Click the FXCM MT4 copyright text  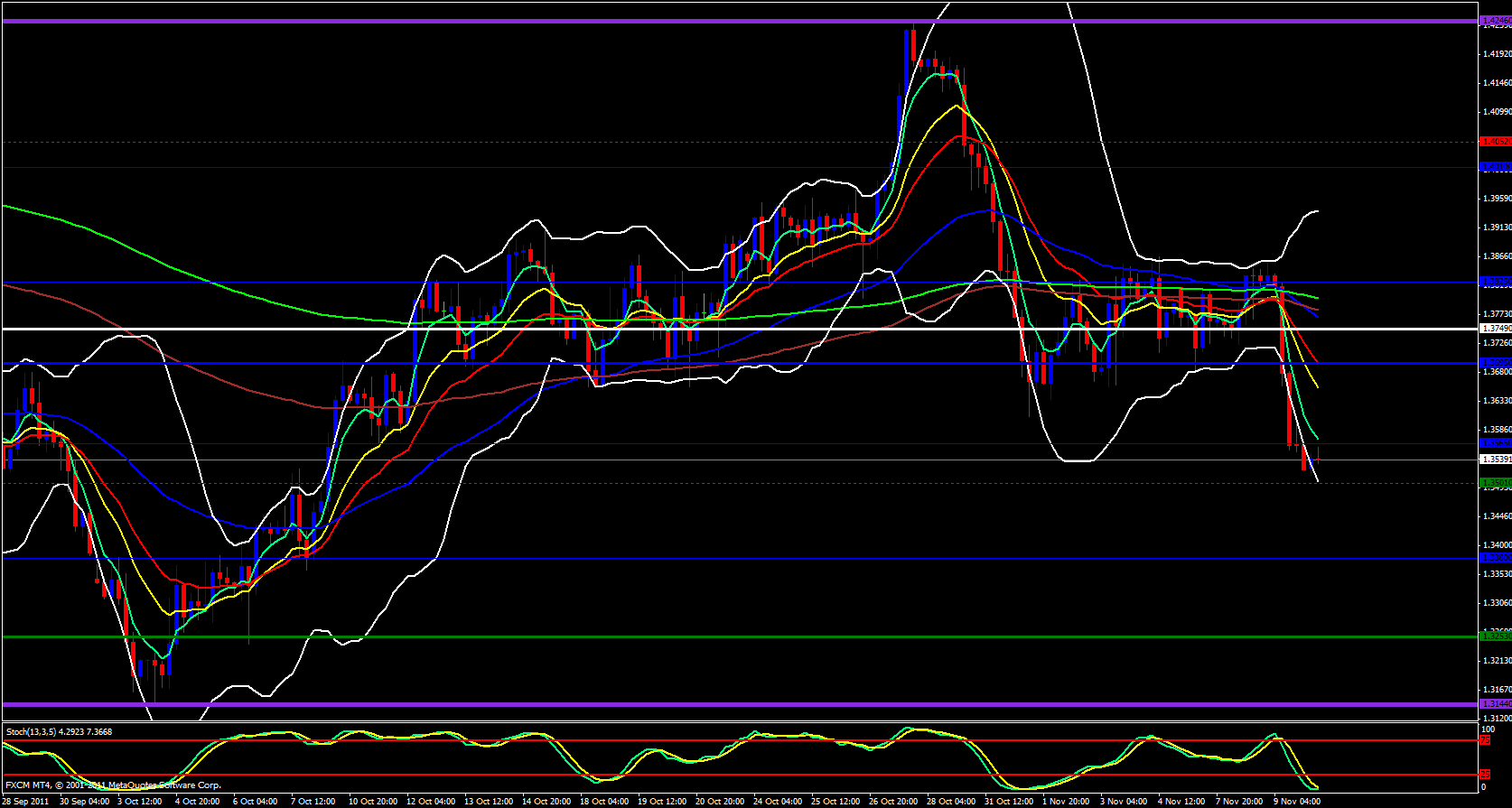(113, 785)
